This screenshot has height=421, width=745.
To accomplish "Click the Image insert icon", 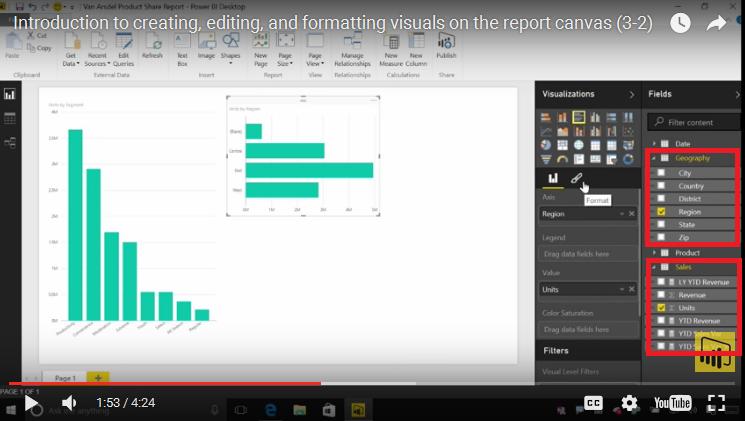I will point(206,41).
